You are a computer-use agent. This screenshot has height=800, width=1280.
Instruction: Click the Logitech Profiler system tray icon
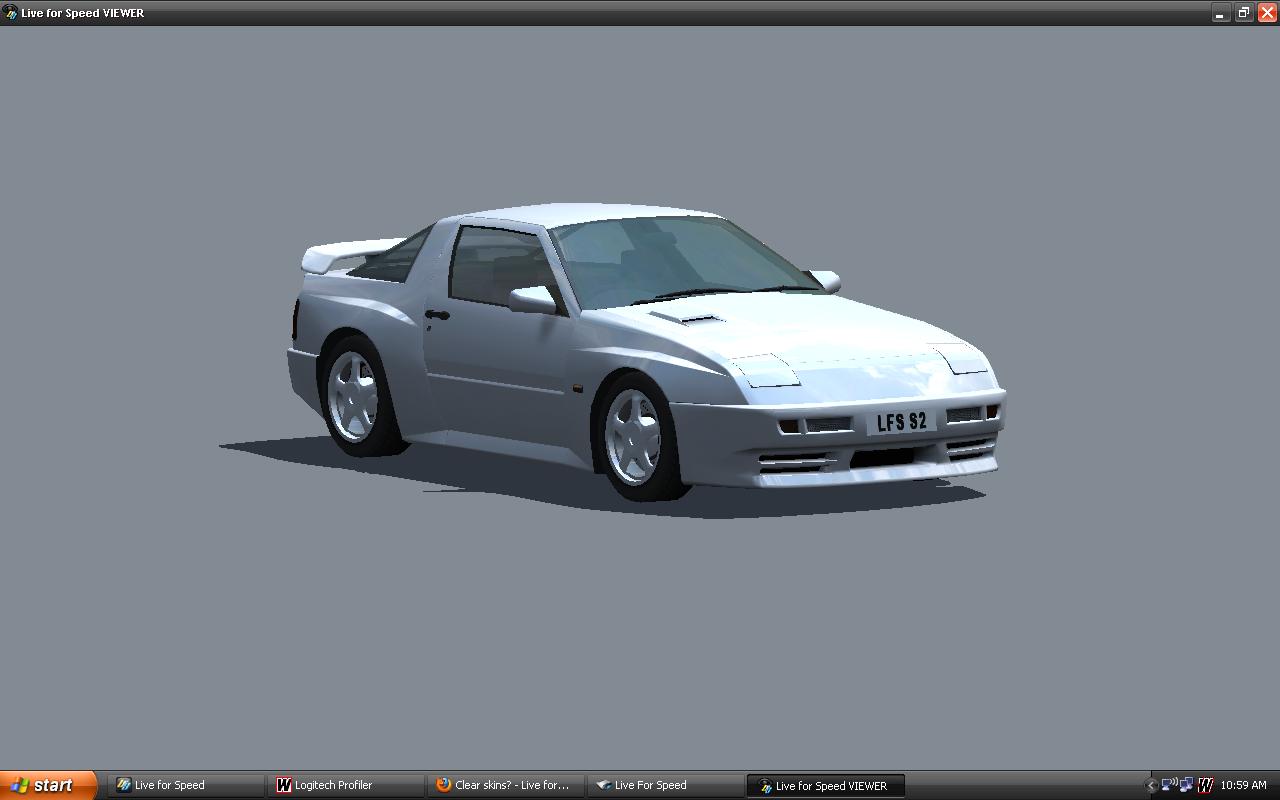click(1205, 785)
